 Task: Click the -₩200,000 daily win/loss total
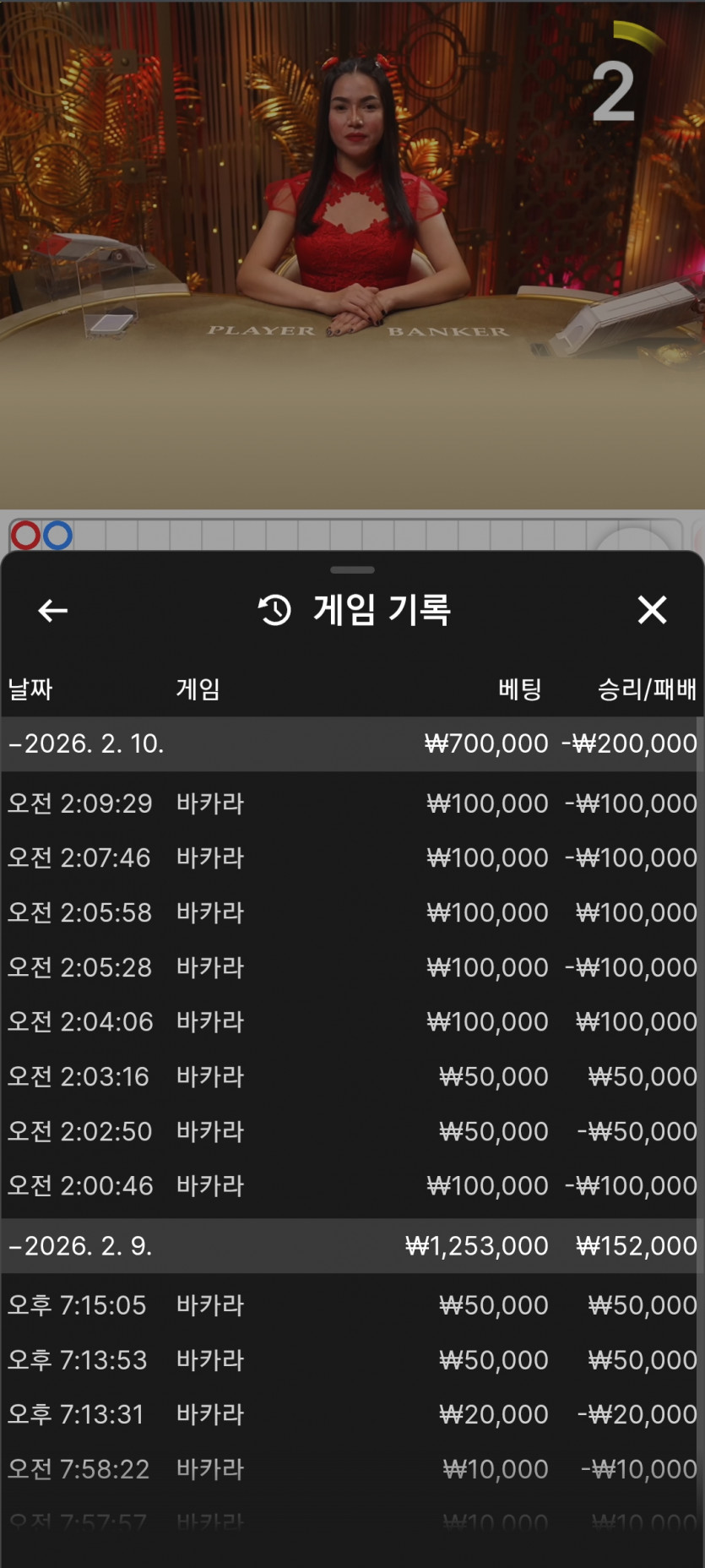pyautogui.click(x=630, y=743)
